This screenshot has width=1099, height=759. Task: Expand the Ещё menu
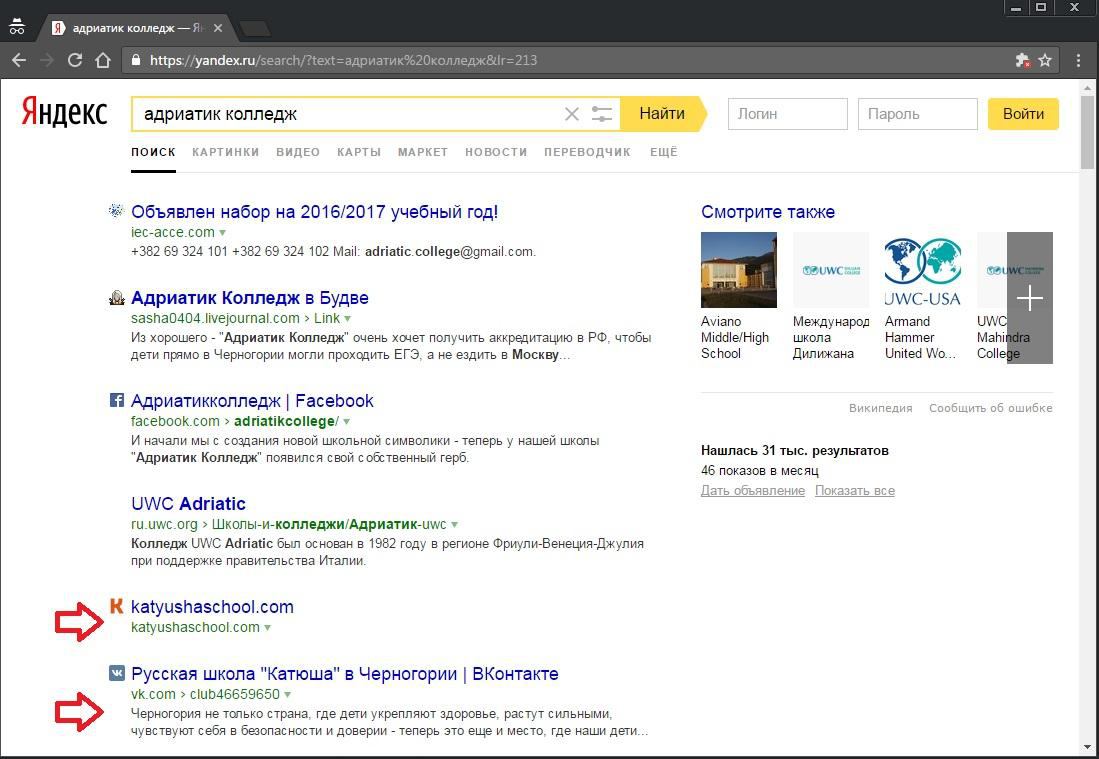(664, 152)
